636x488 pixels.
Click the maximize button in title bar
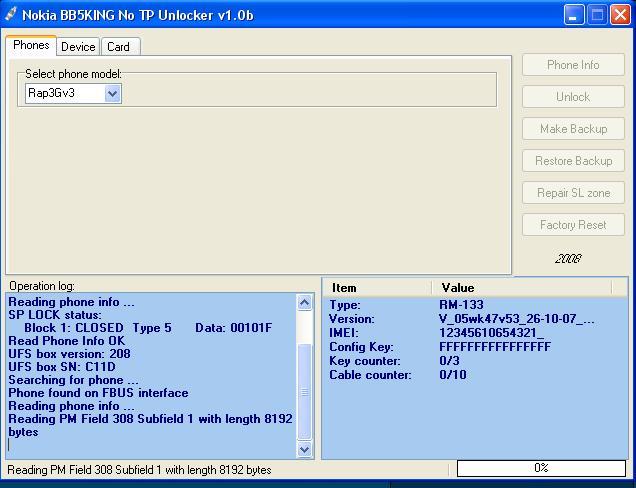(x=597, y=15)
